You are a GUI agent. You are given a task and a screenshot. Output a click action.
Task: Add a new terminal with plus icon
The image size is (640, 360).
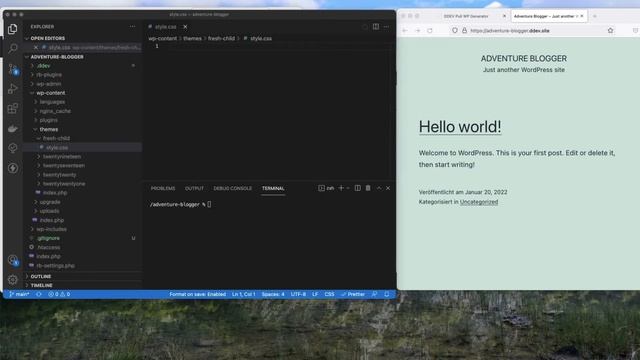coord(341,188)
